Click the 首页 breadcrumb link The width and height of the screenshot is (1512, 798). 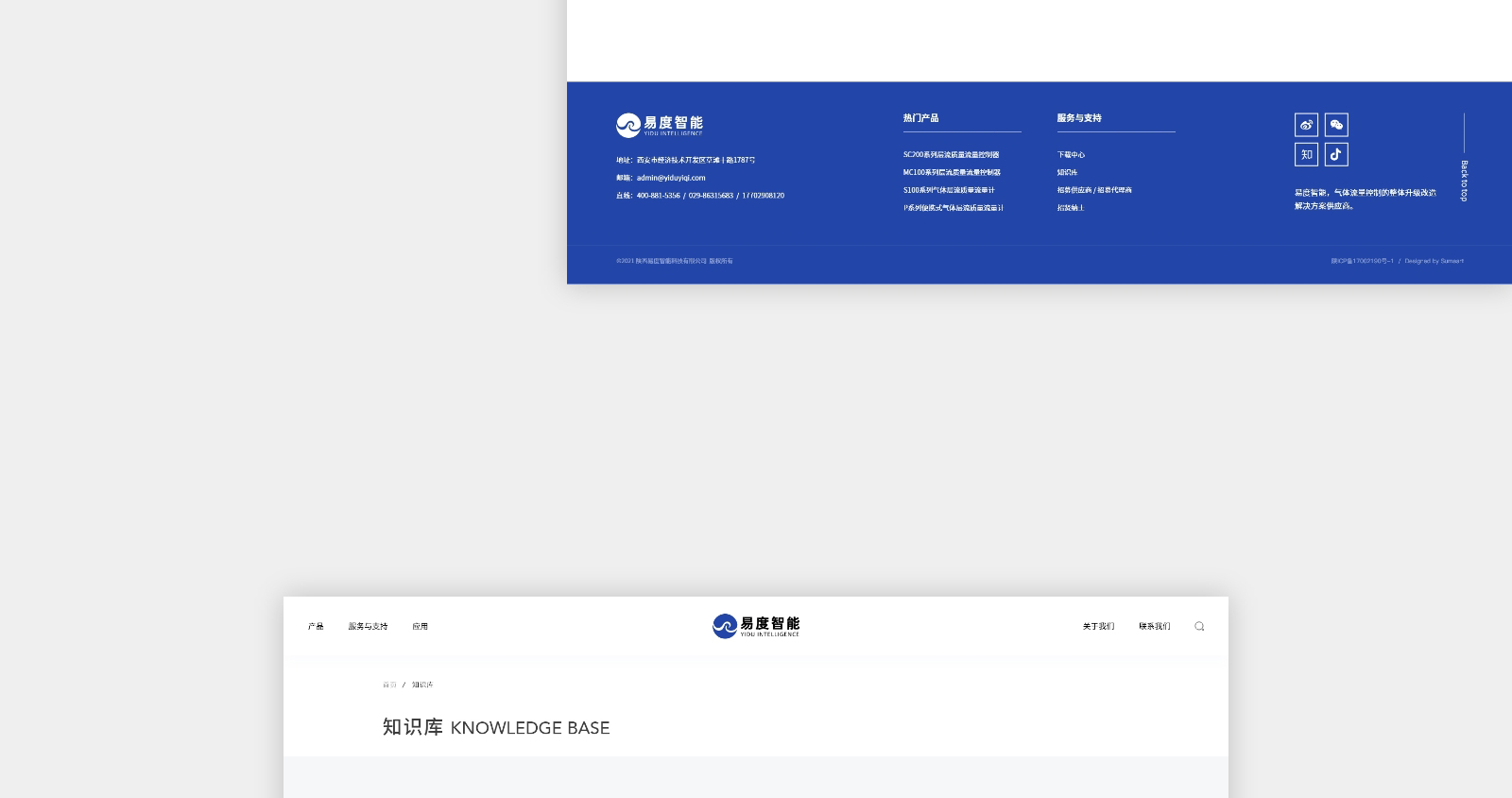tap(389, 685)
